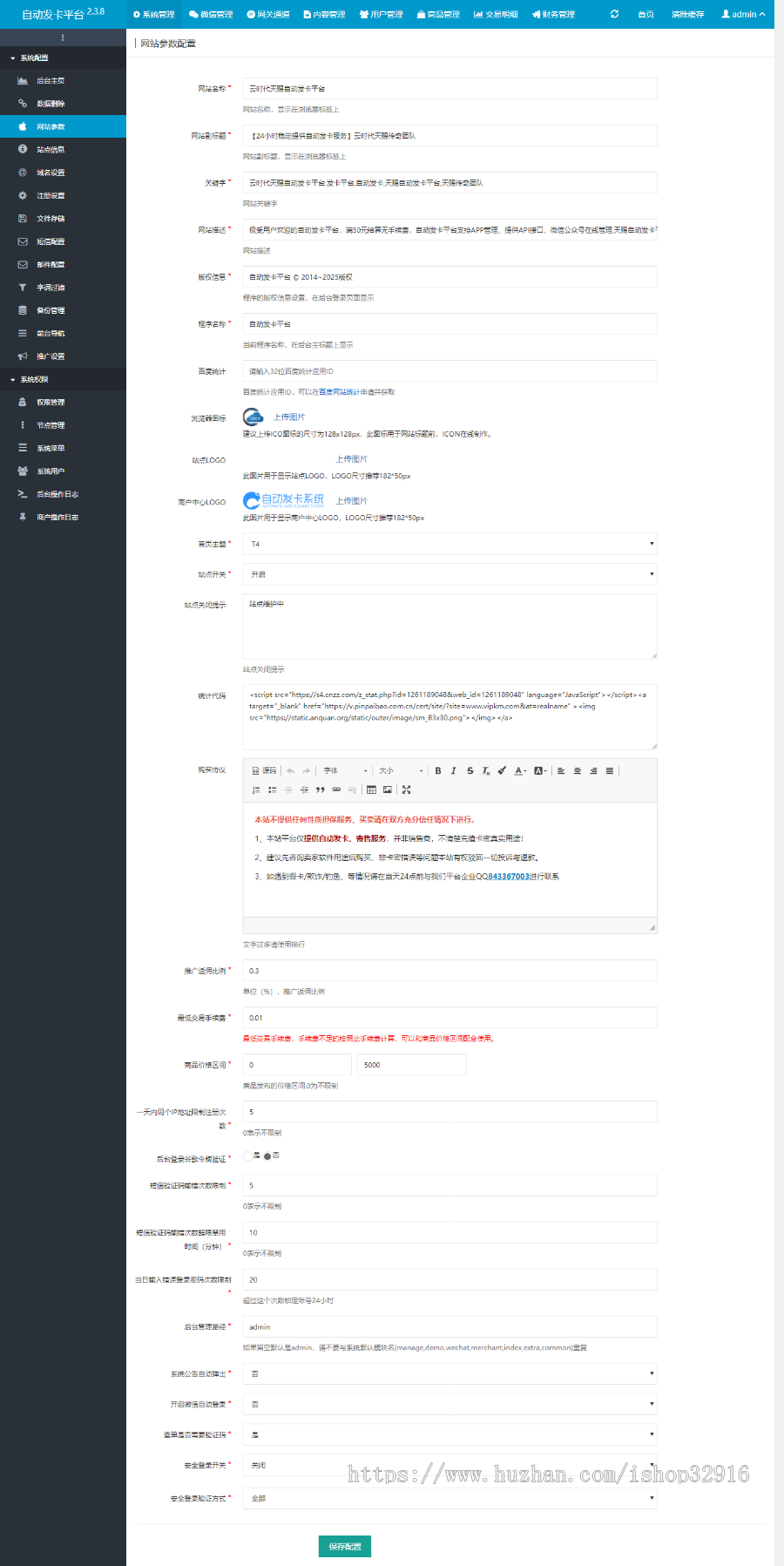Click the 清除缓存 link in the header
The width and height of the screenshot is (784, 1566).
click(x=687, y=14)
